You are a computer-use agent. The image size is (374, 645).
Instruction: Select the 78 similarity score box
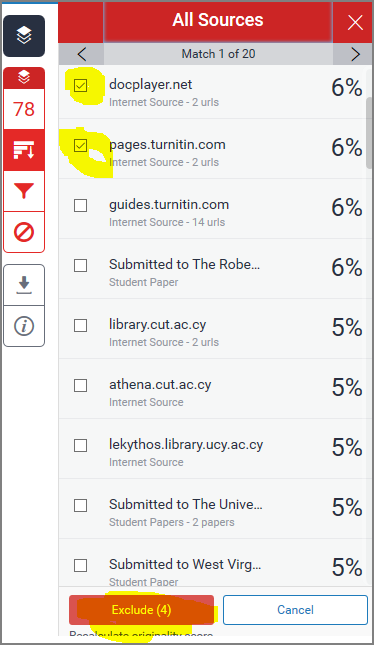point(24,109)
